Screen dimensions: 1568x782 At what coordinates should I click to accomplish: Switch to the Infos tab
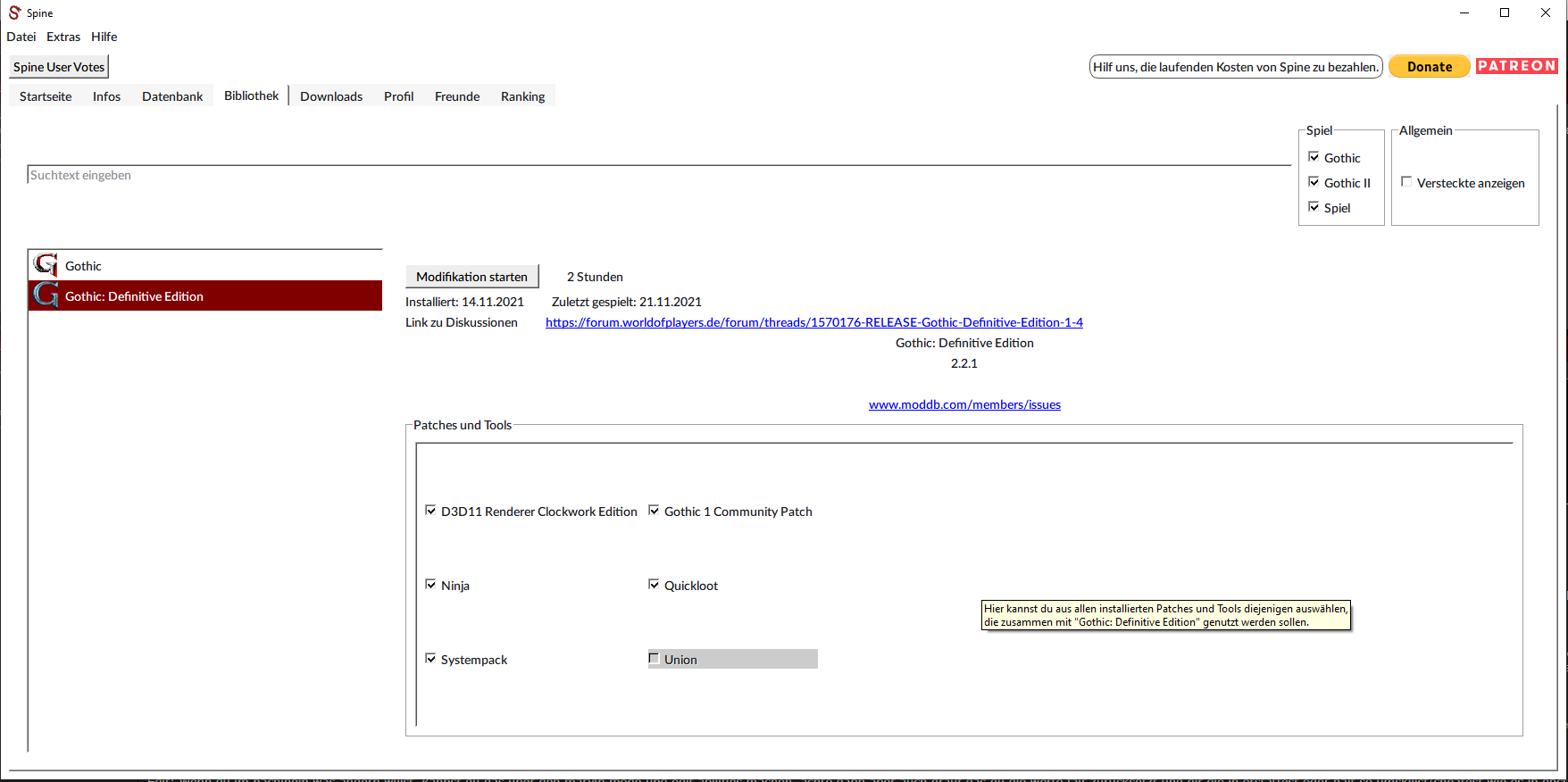pos(106,96)
